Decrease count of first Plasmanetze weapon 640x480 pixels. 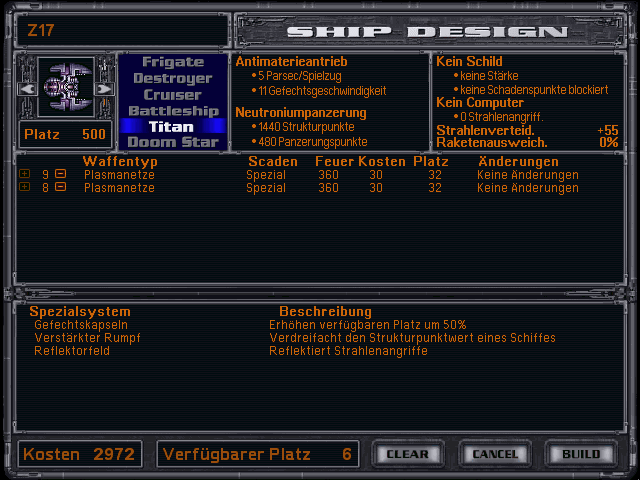(x=60, y=174)
